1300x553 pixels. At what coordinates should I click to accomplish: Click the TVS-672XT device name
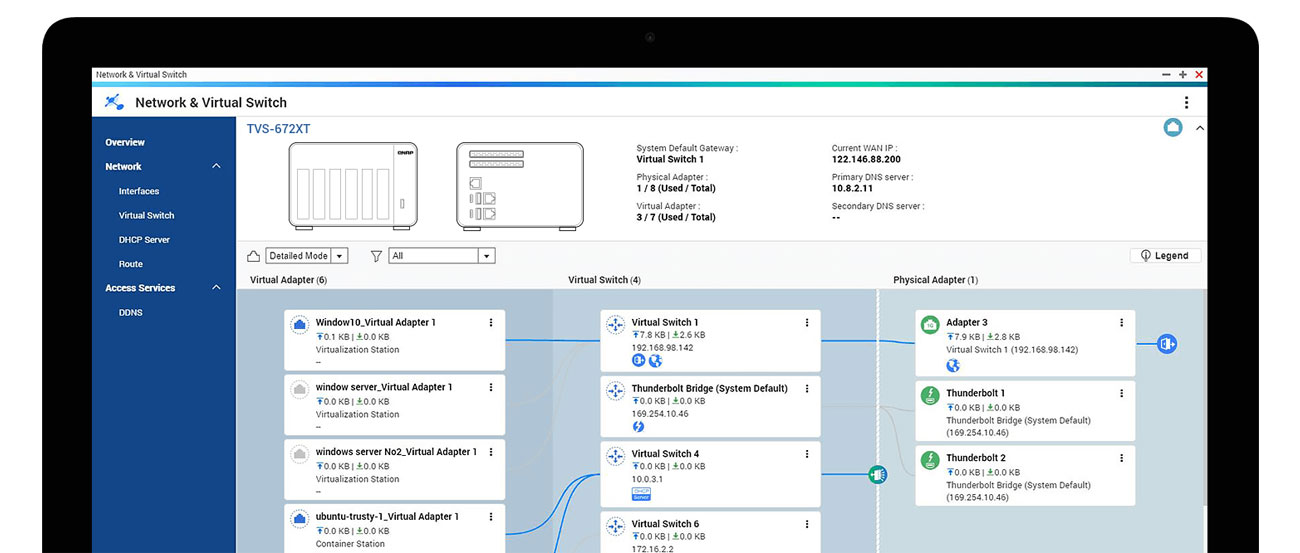coord(279,129)
